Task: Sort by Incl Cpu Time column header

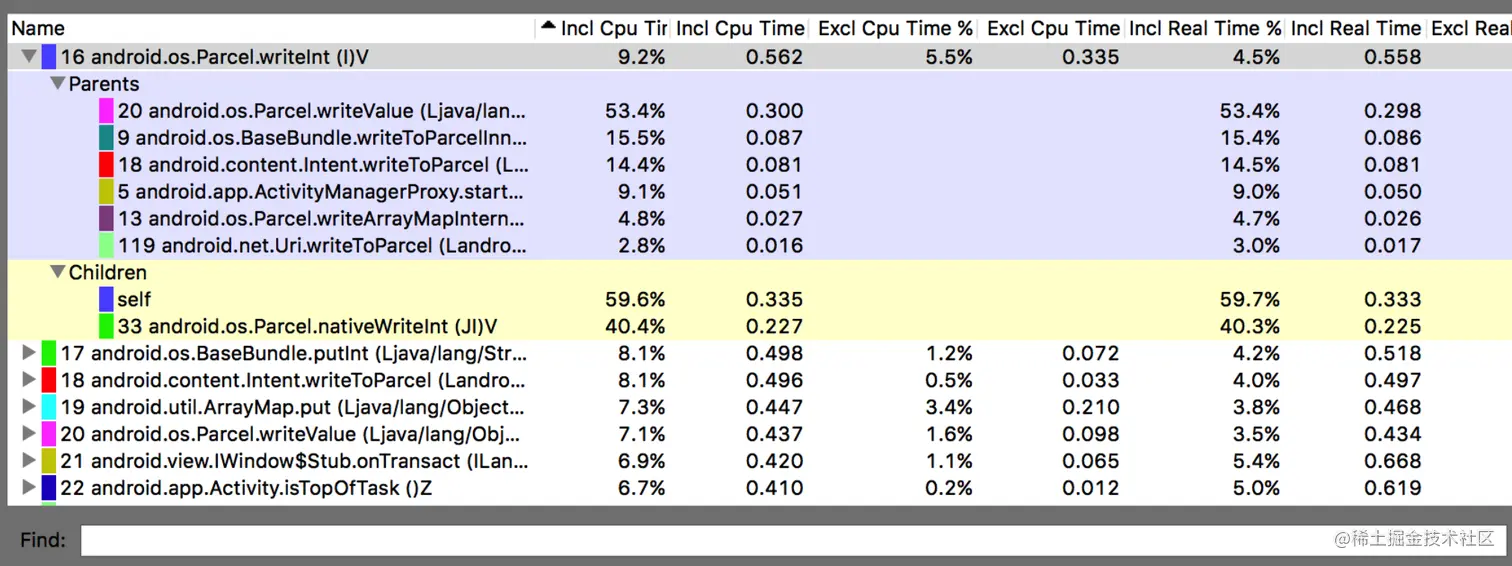Action: pos(740,28)
